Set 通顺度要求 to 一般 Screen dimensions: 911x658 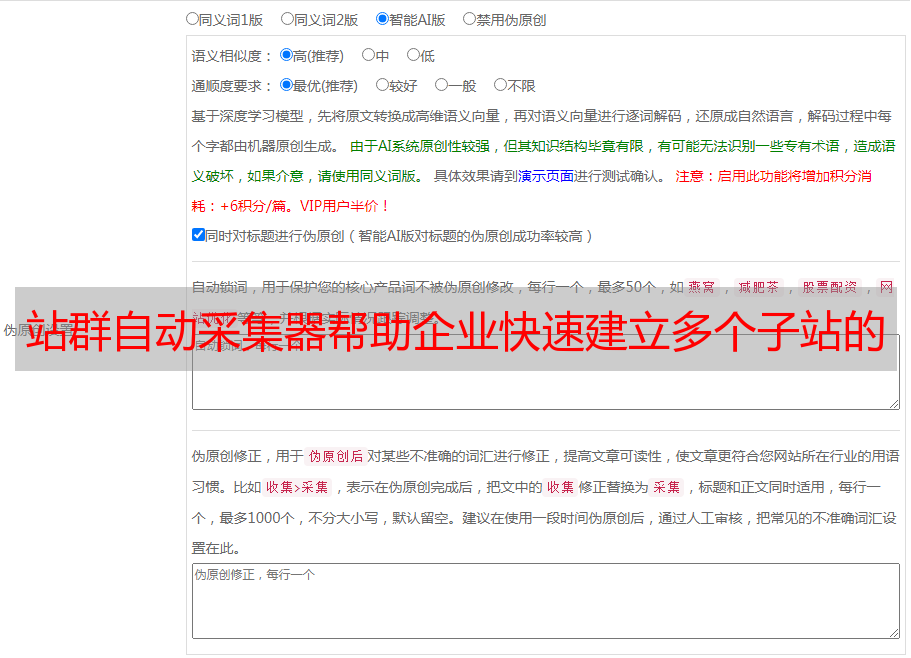[x=442, y=85]
